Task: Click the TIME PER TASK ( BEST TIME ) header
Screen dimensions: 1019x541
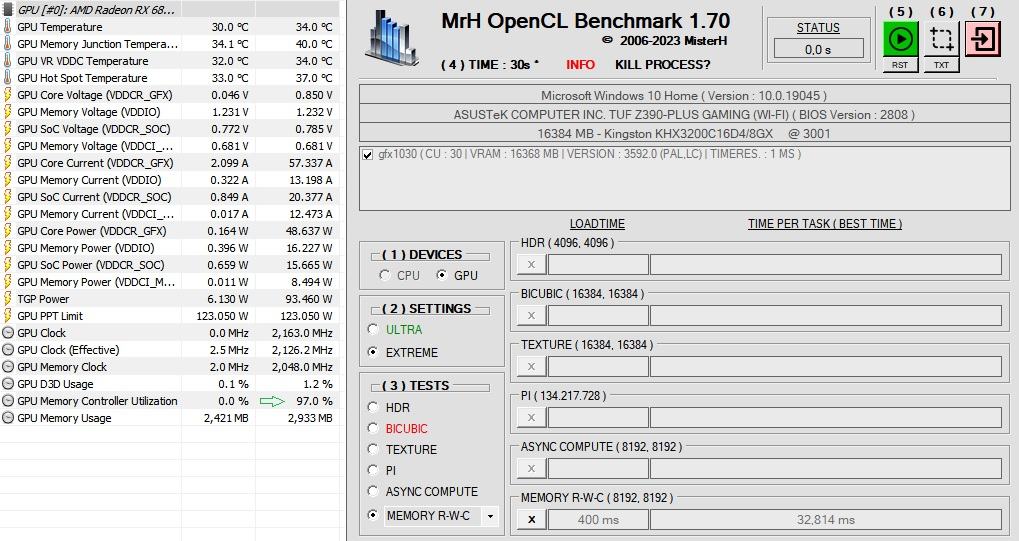Action: pyautogui.click(x=825, y=224)
